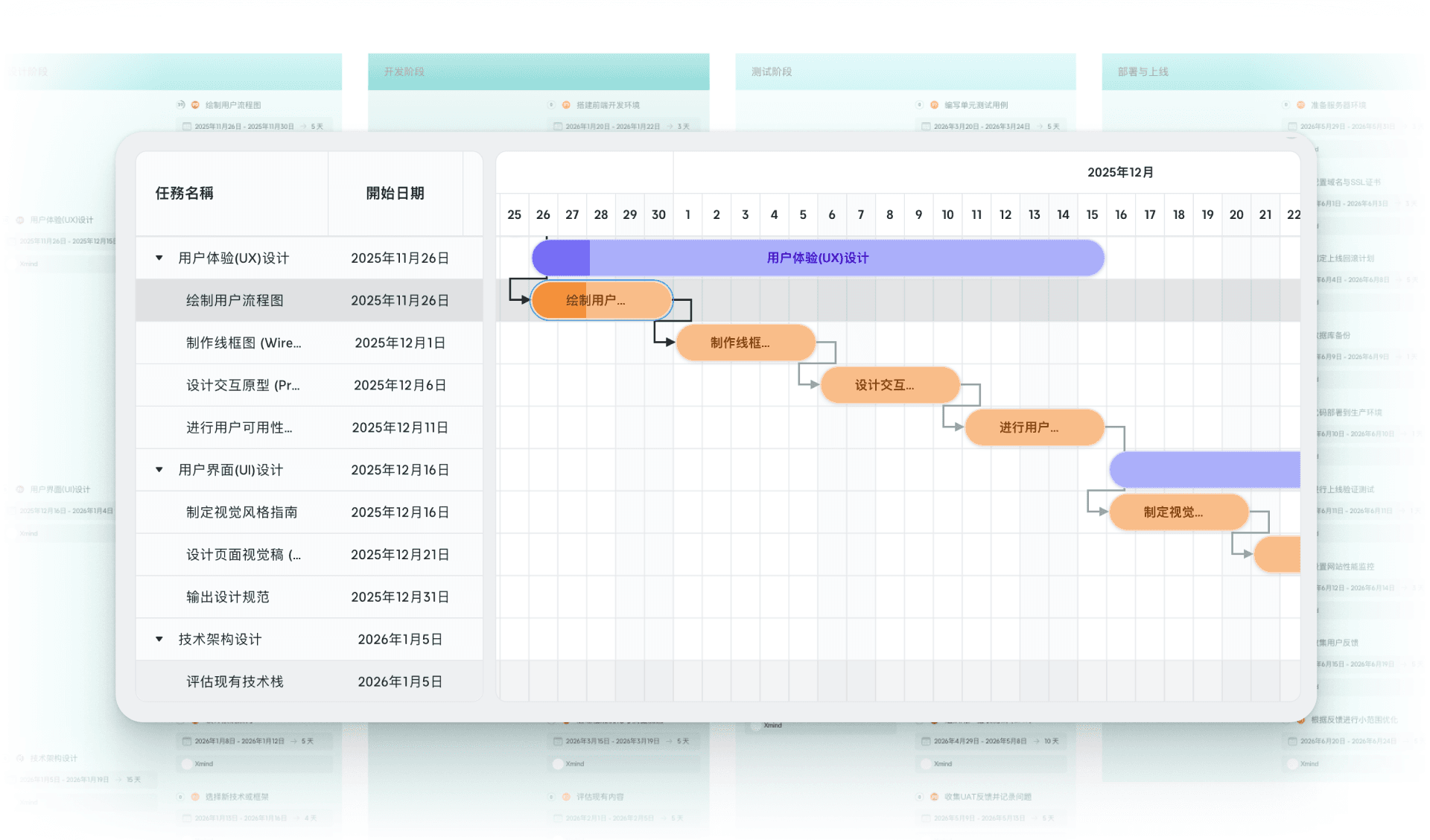Collapse the 用户界面(UI)设计 task group
Screen dimensions: 1430x840
[159, 470]
